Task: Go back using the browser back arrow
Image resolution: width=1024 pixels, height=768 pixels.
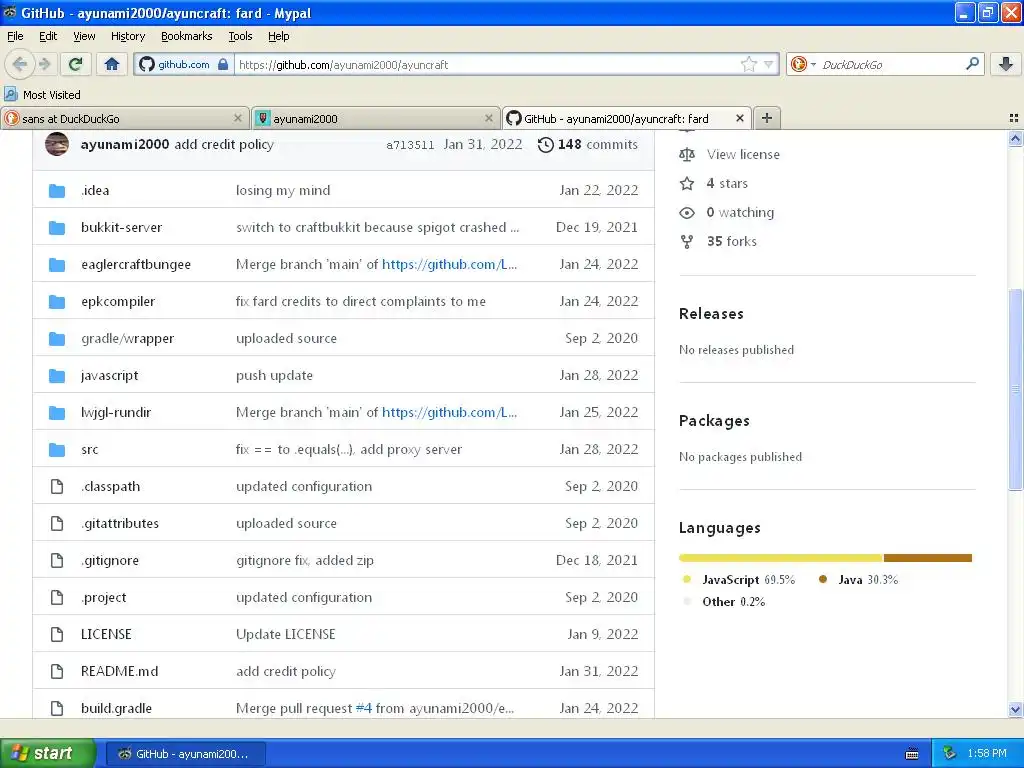Action: (20, 64)
